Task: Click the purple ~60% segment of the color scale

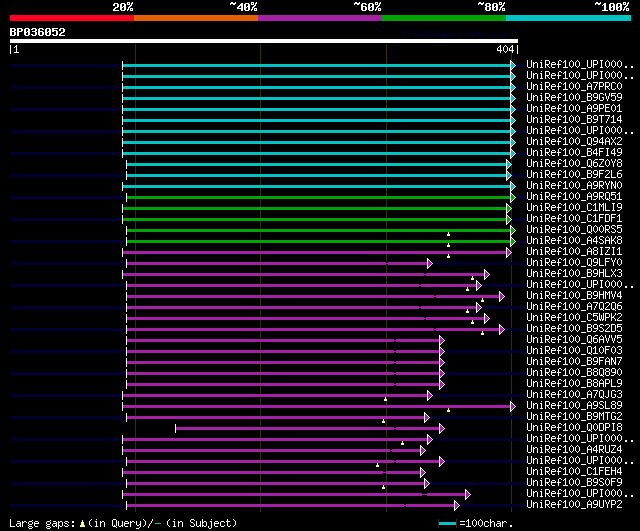Action: click(x=320, y=18)
